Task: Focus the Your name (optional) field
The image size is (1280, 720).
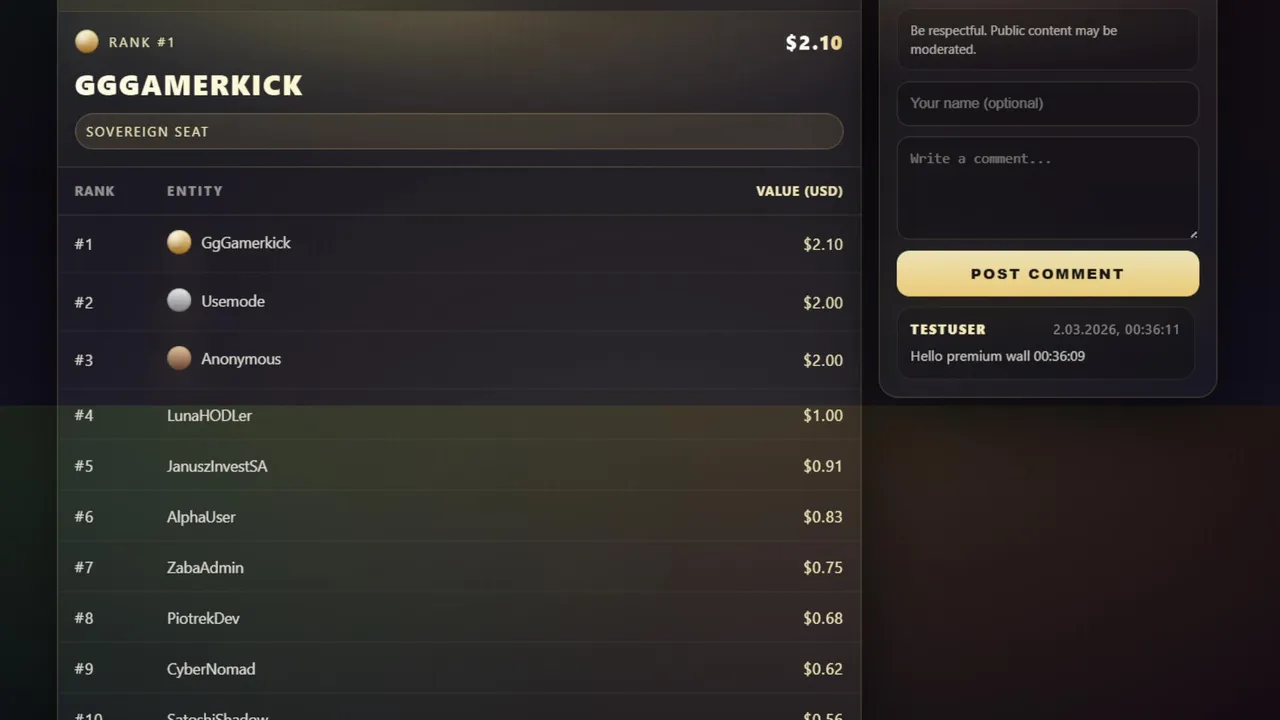Action: point(1047,103)
